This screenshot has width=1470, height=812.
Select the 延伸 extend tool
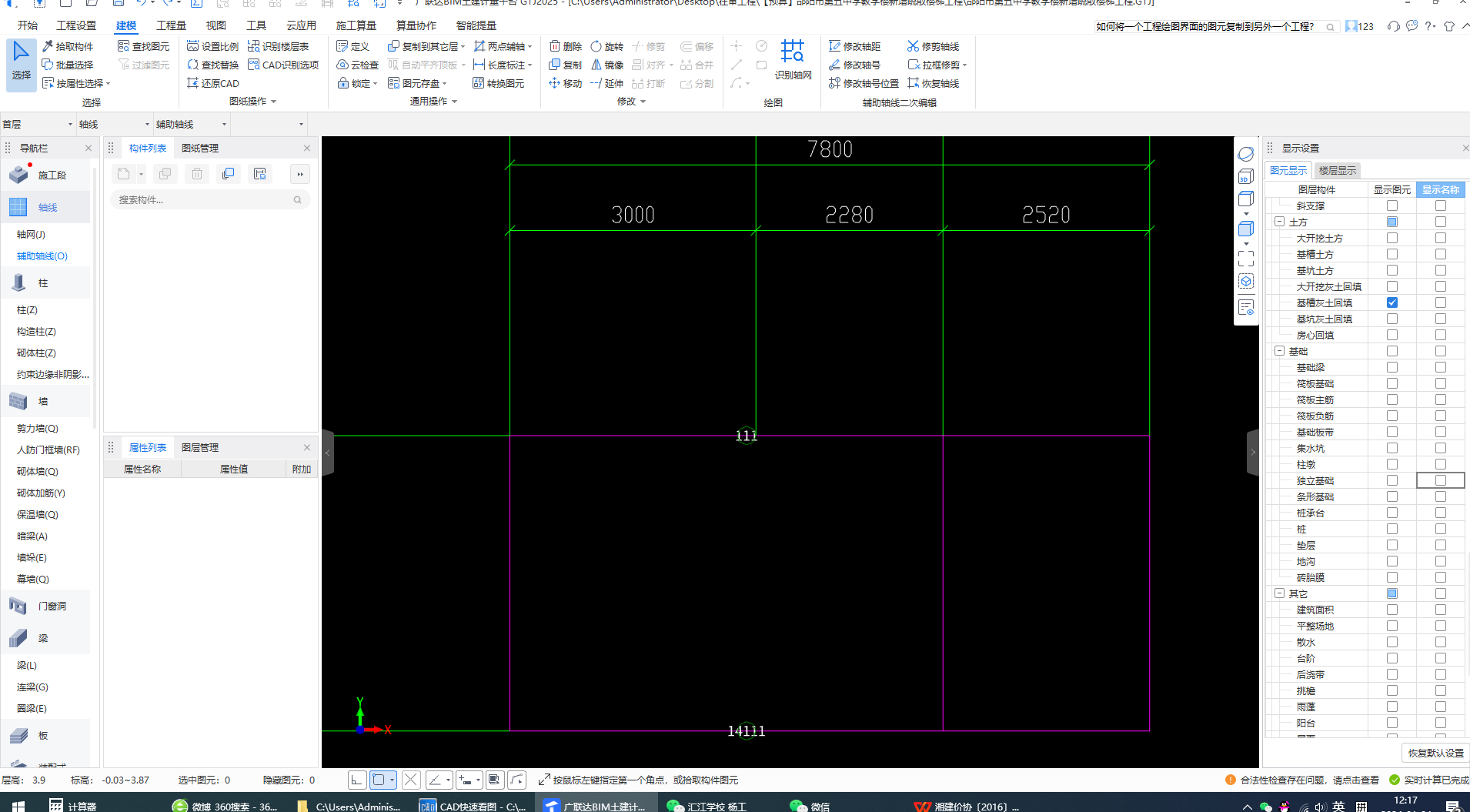coord(606,83)
